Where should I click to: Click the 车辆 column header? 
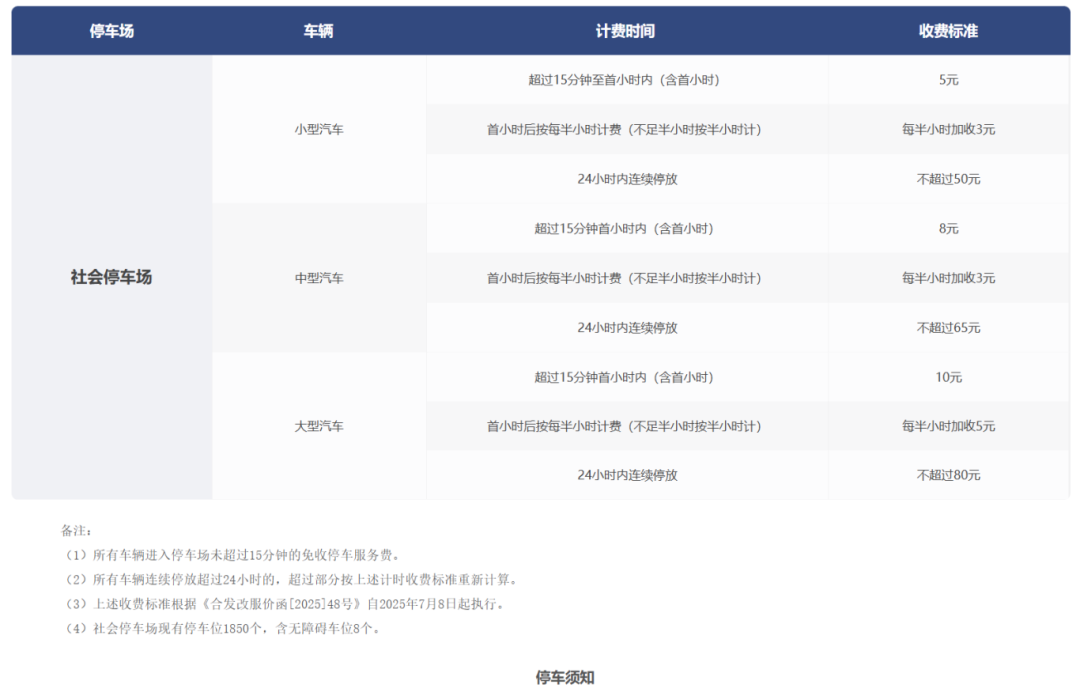pyautogui.click(x=318, y=31)
